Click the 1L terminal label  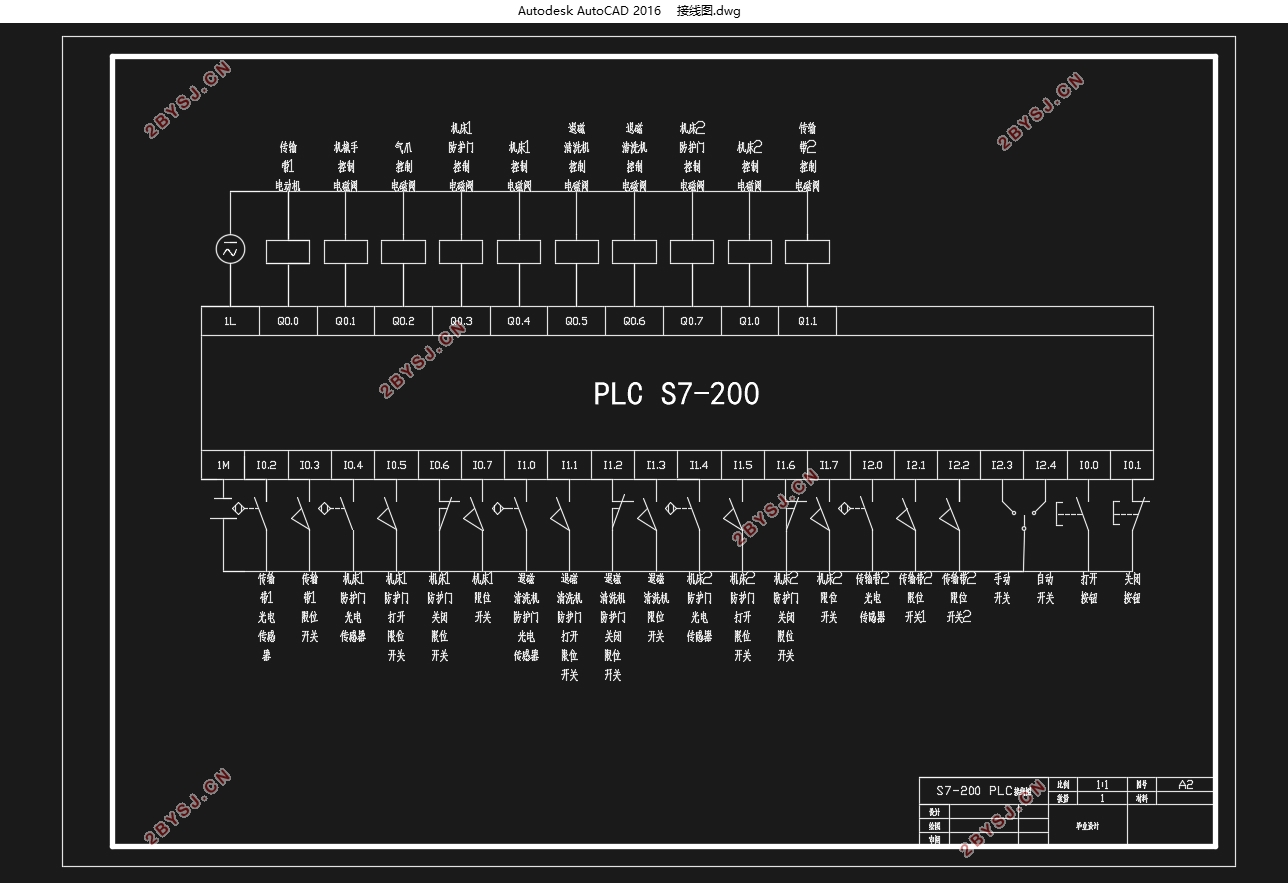point(230,321)
